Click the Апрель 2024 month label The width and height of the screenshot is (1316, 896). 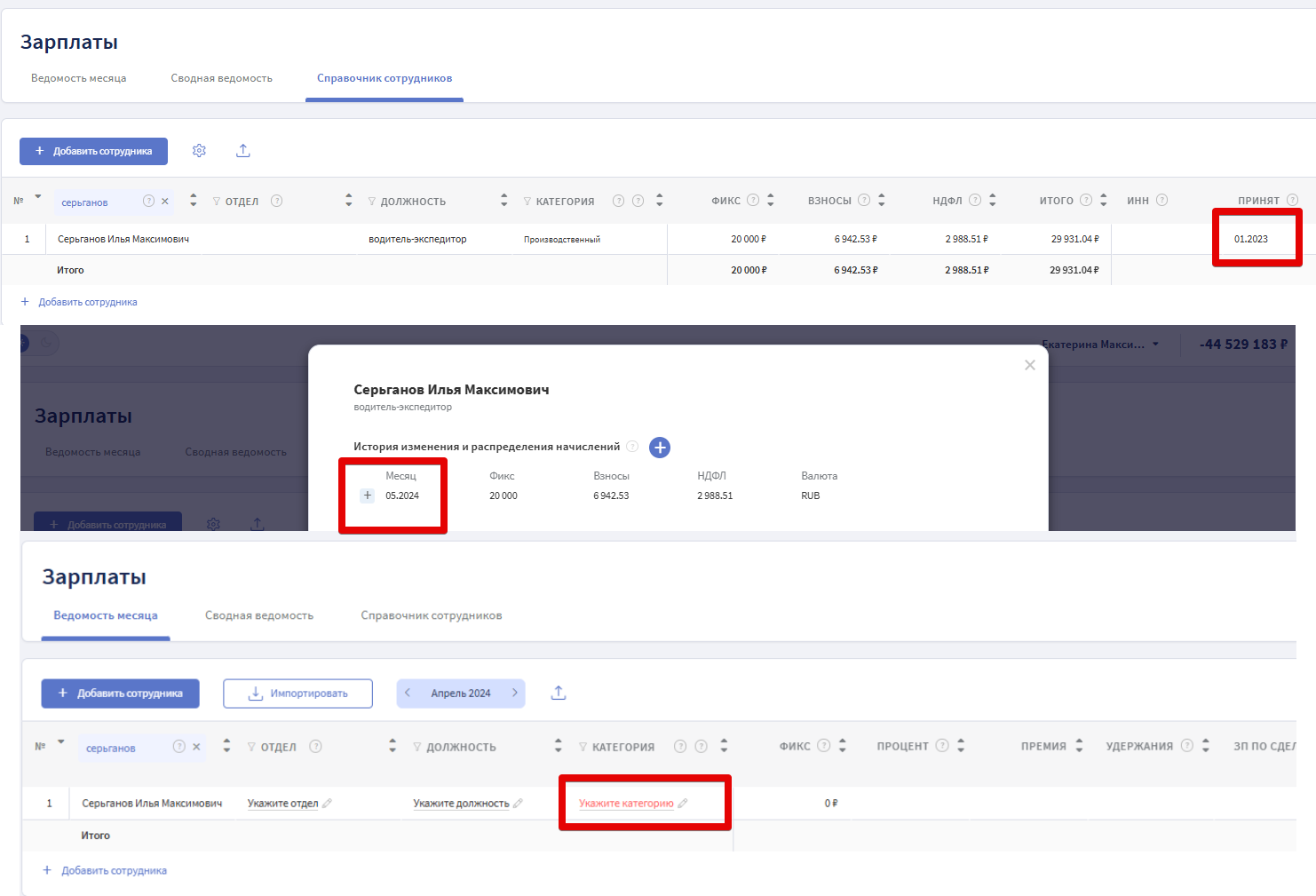tap(461, 694)
